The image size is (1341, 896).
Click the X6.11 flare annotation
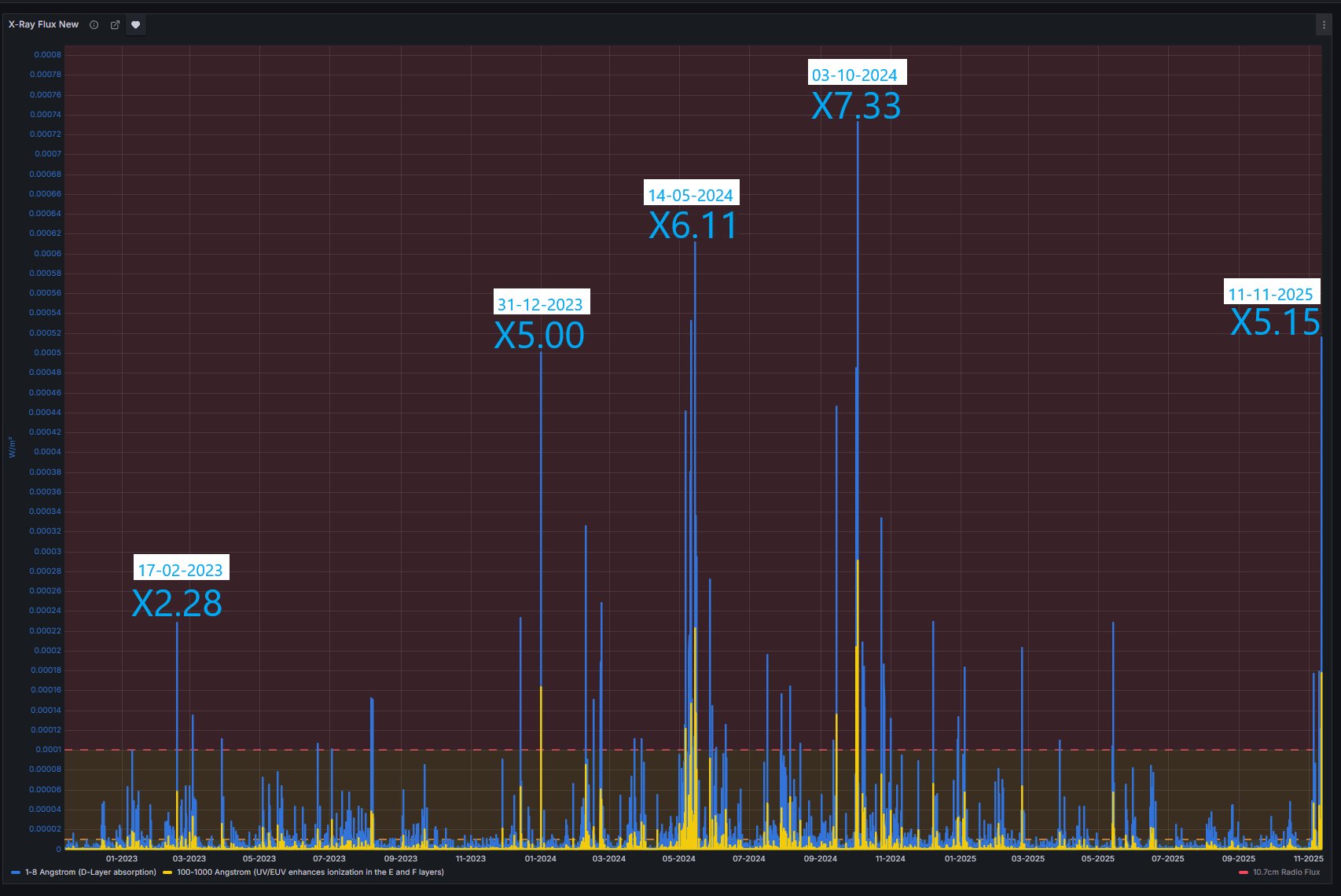(693, 226)
